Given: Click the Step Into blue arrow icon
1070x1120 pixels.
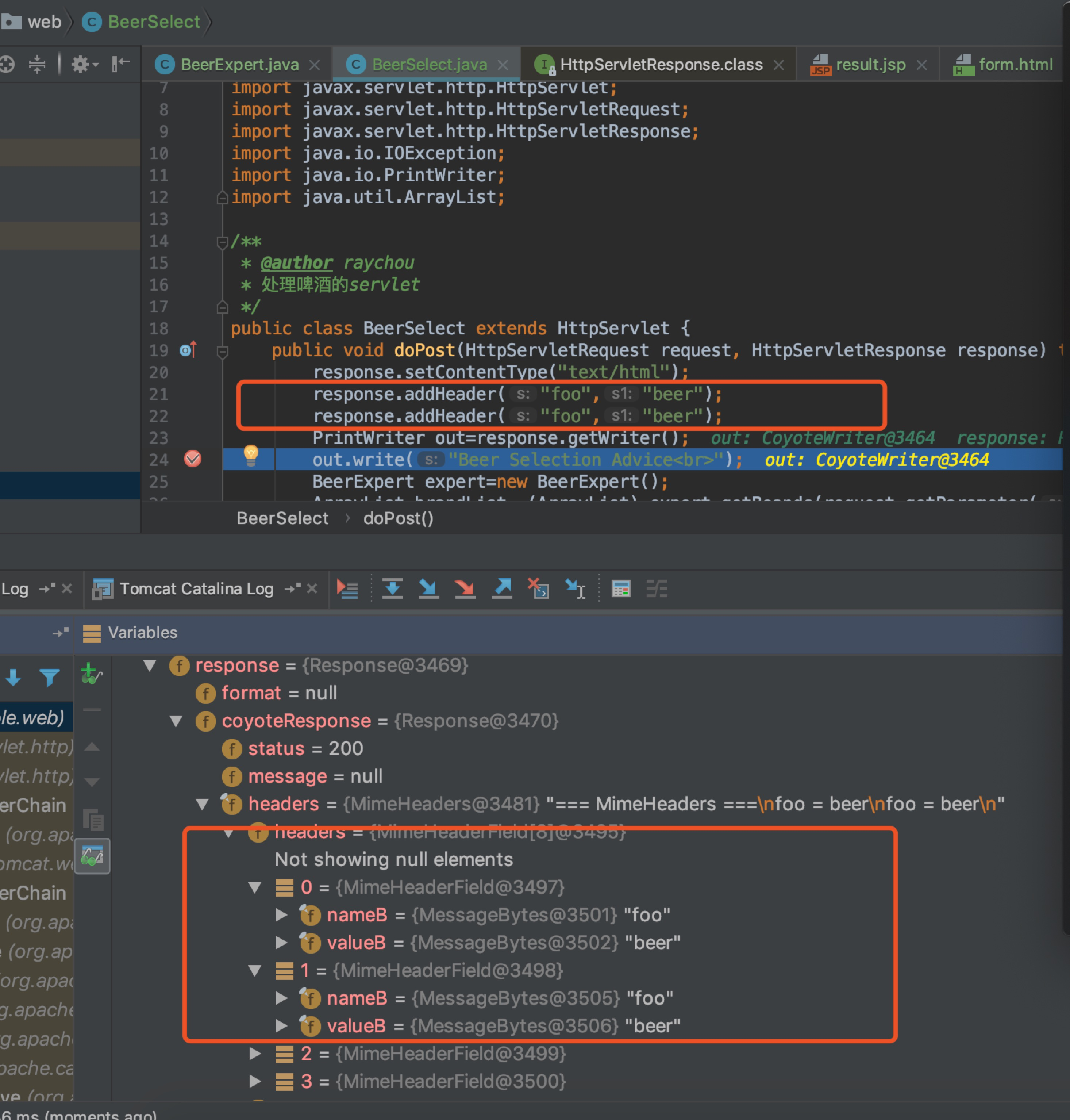Looking at the screenshot, I should pos(428,588).
